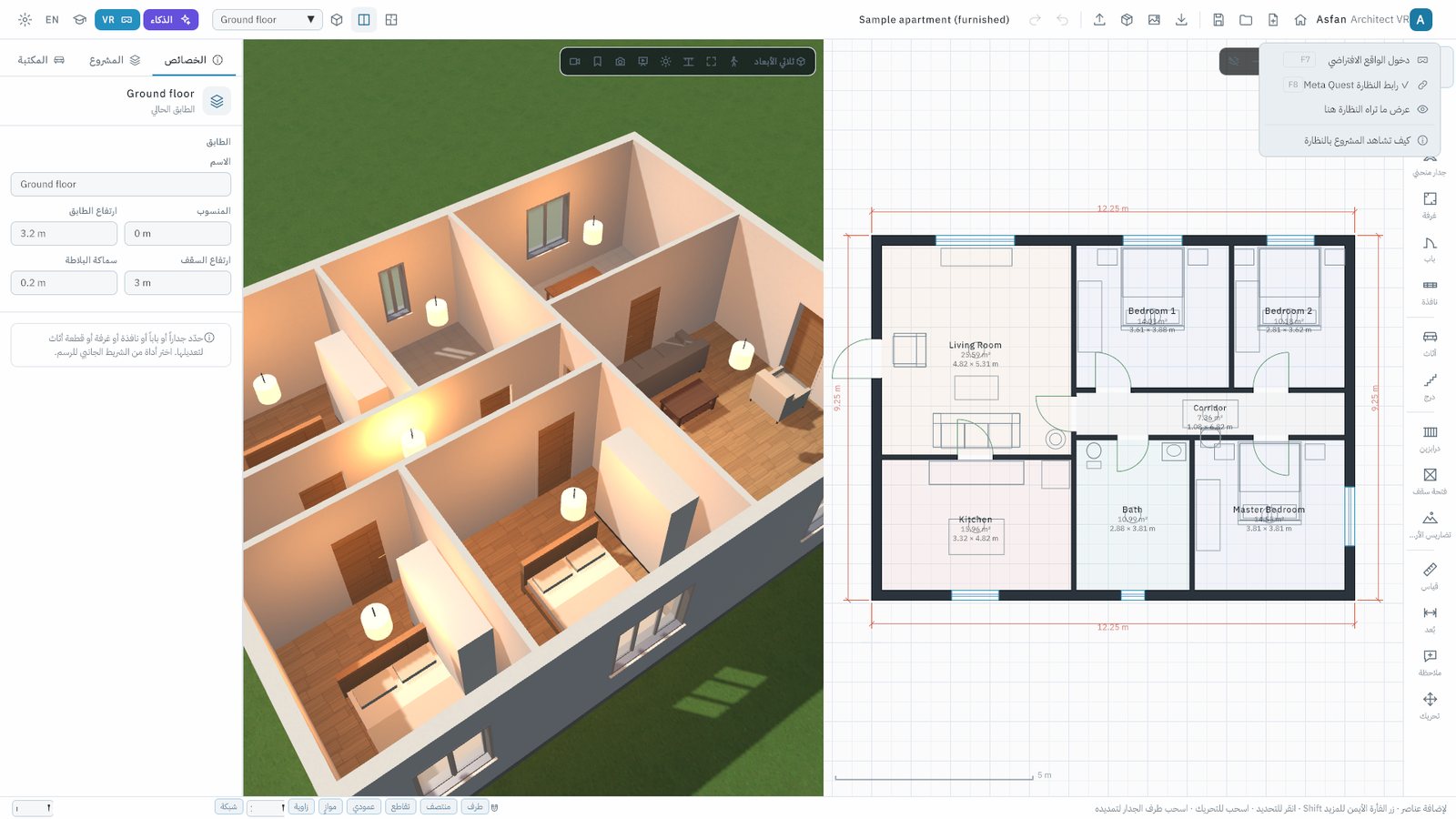This screenshot has height=819, width=1456.
Task: Toggle the split view layout button
Action: (x=364, y=19)
